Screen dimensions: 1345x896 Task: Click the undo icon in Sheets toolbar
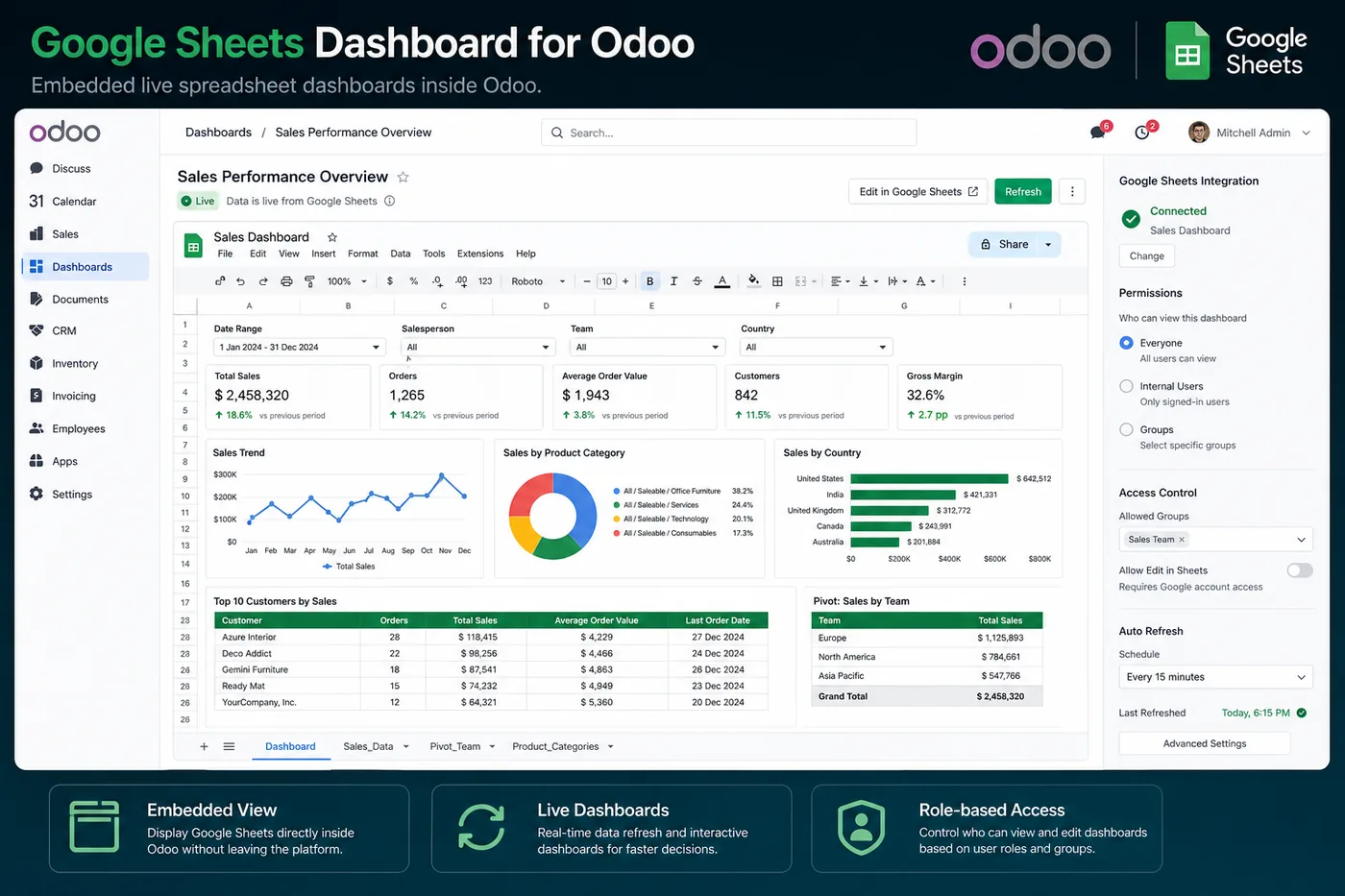[240, 281]
